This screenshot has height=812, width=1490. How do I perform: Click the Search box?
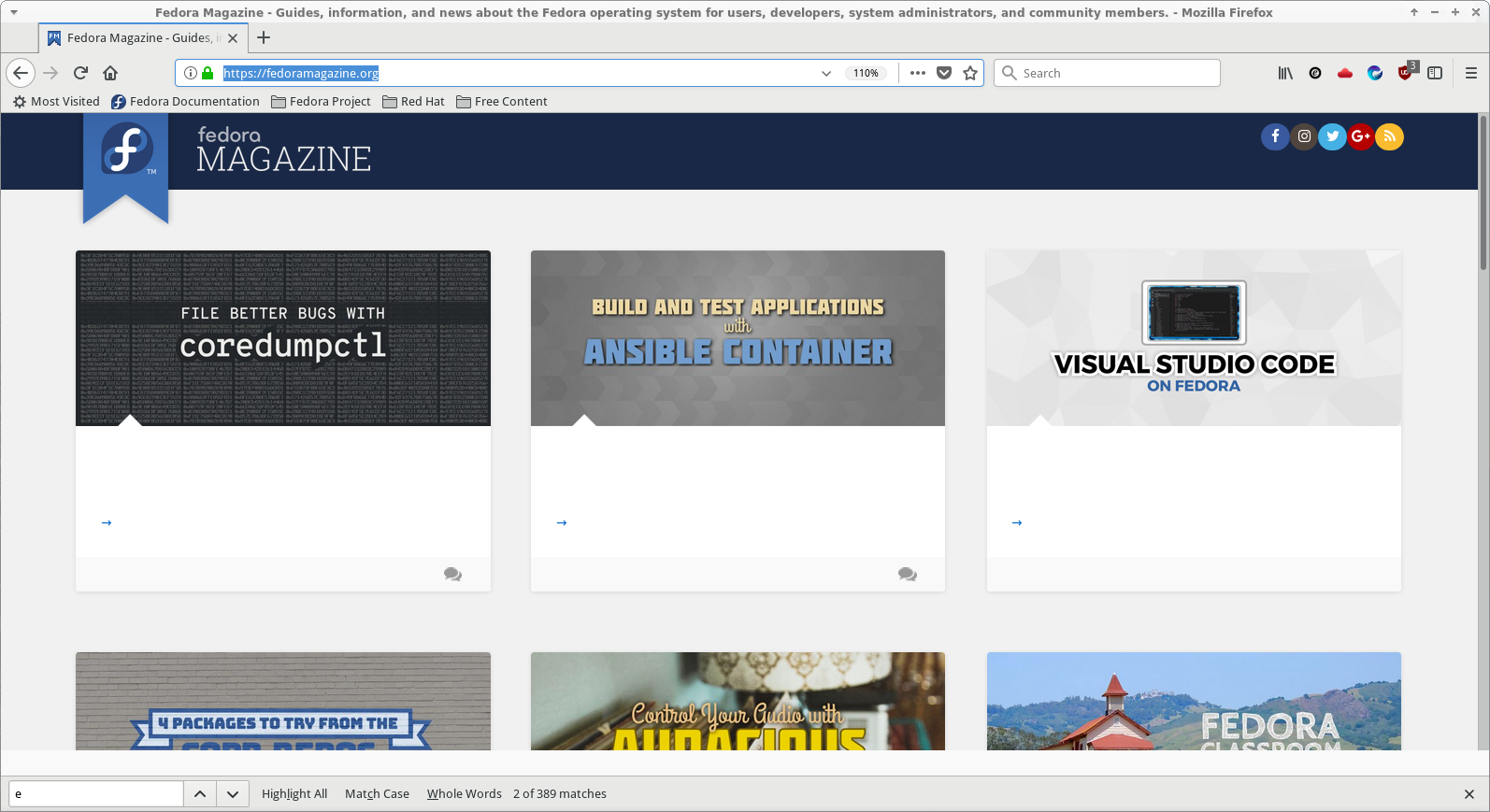click(1107, 73)
